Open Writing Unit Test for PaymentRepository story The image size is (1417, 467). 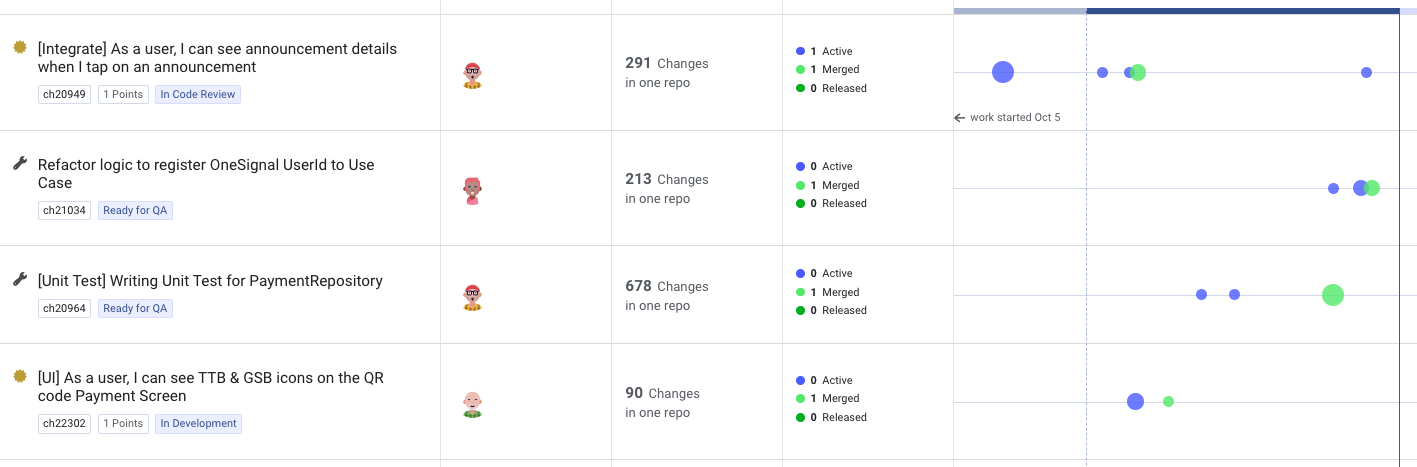(210, 281)
